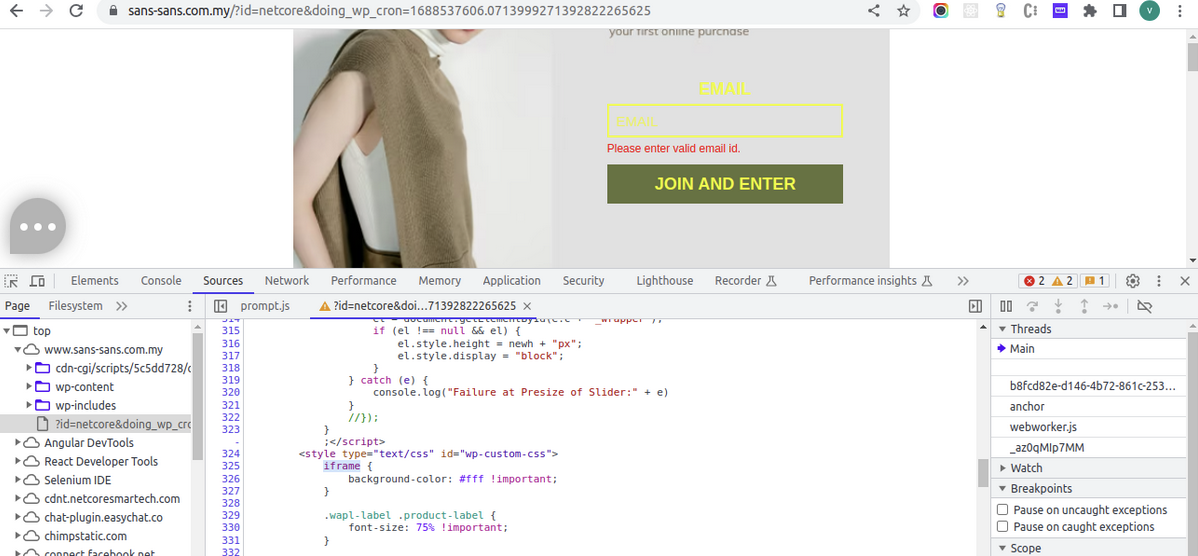This screenshot has height=556, width=1198.
Task: Enable Pause on caught exceptions
Action: (x=1002, y=527)
